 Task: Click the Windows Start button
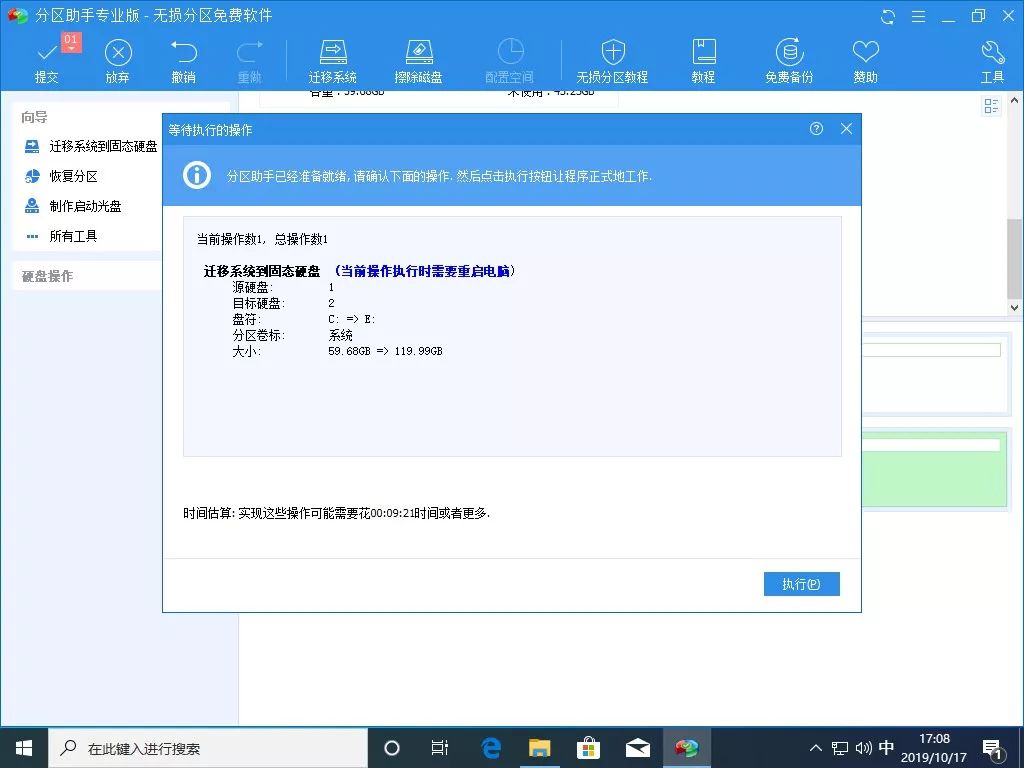[24, 748]
